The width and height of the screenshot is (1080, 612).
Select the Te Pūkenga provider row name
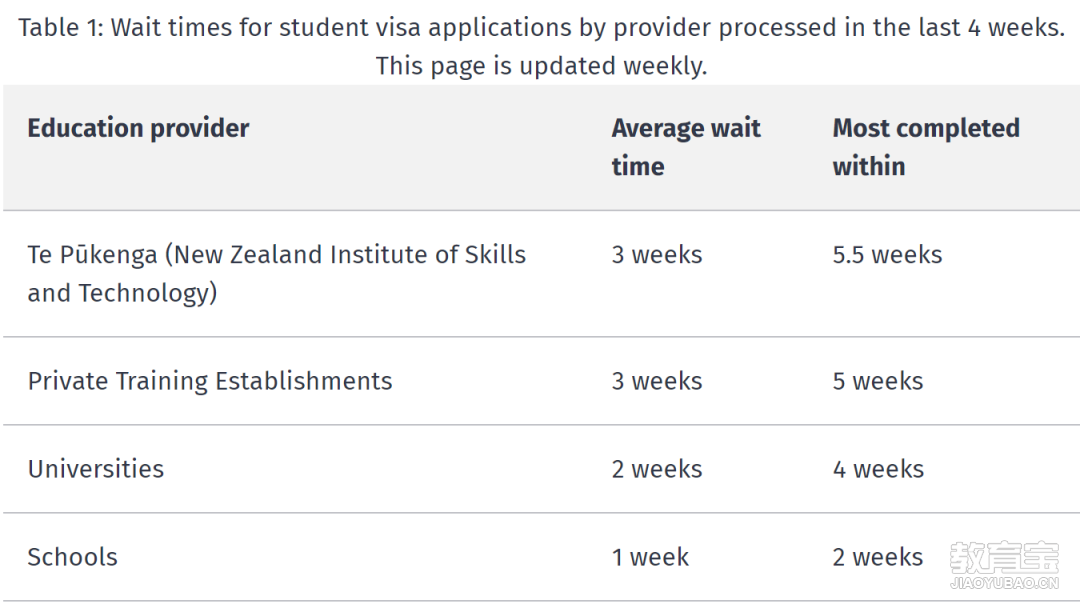click(276, 273)
